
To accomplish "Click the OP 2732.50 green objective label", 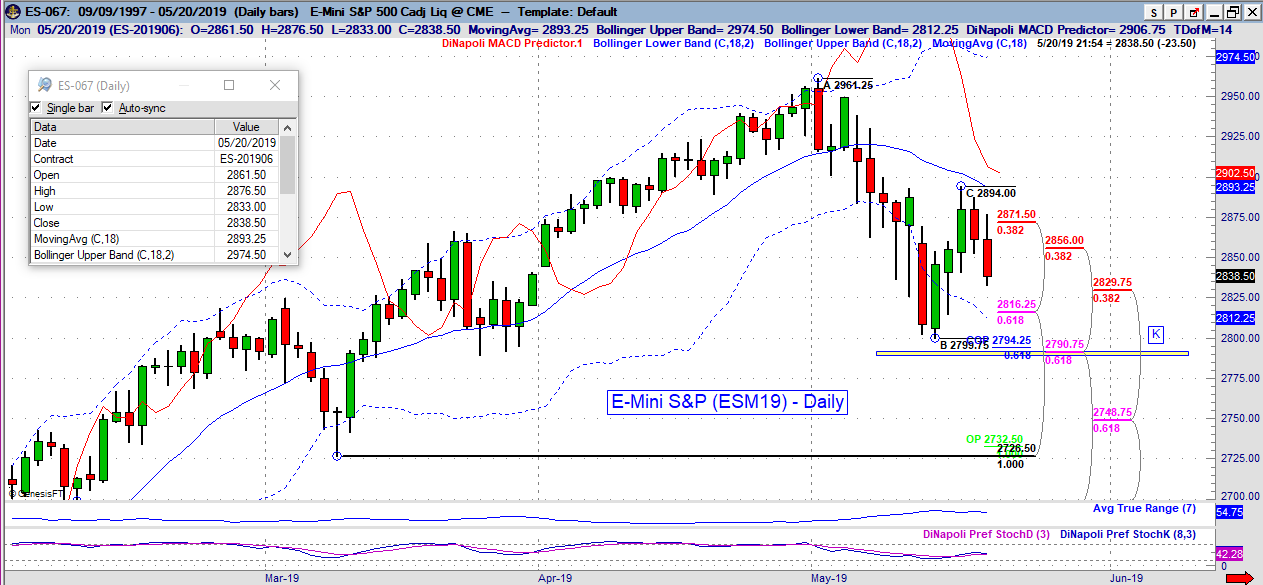I will tap(994, 439).
